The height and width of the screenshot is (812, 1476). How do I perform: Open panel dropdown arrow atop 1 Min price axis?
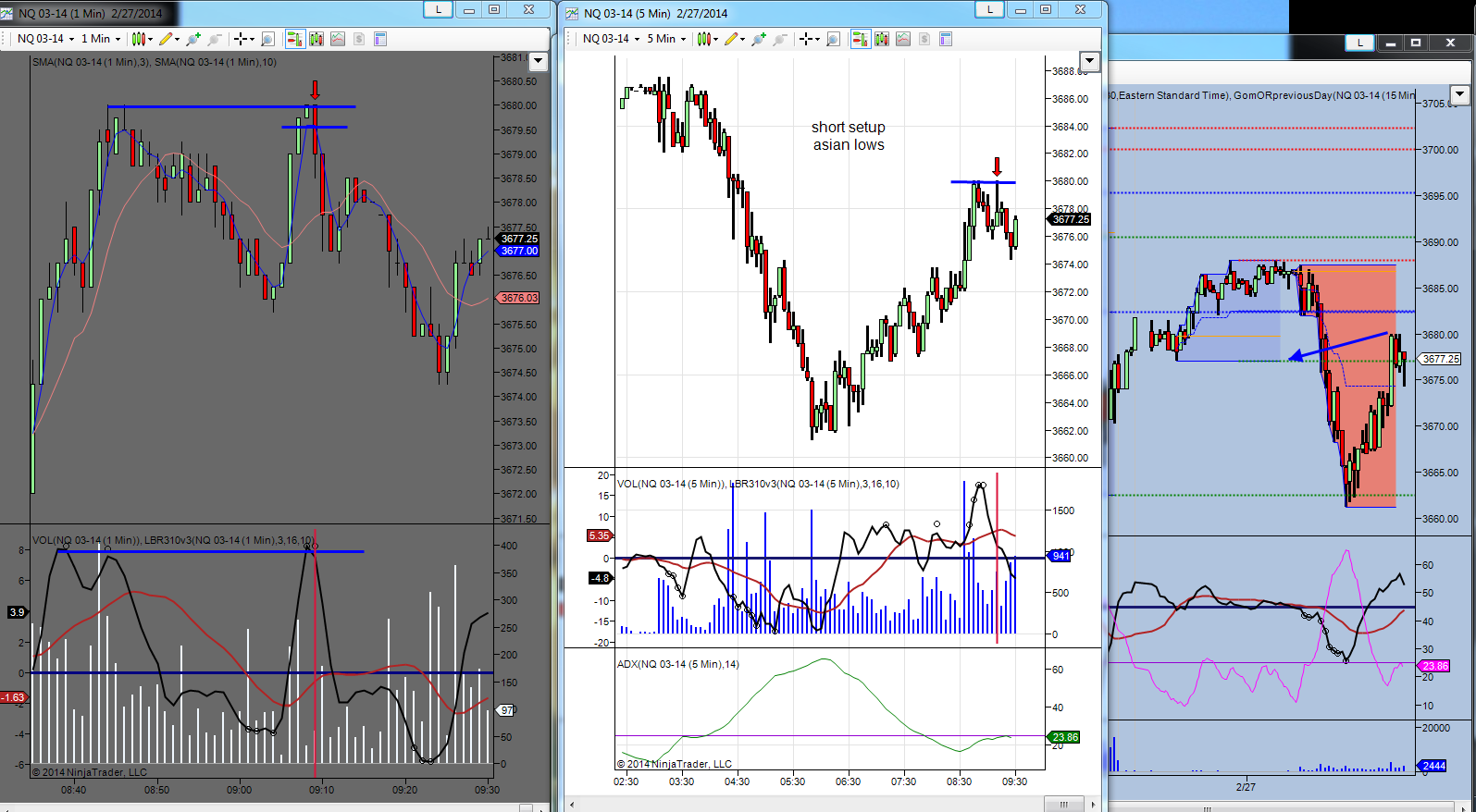[538, 62]
